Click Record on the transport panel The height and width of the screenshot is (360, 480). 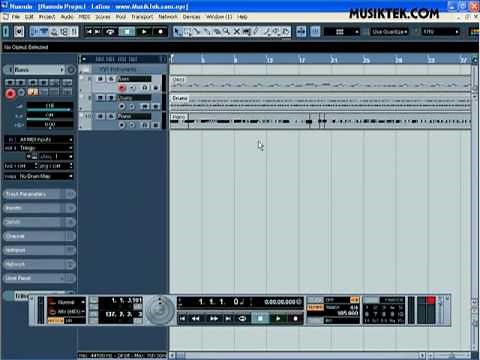[295, 319]
